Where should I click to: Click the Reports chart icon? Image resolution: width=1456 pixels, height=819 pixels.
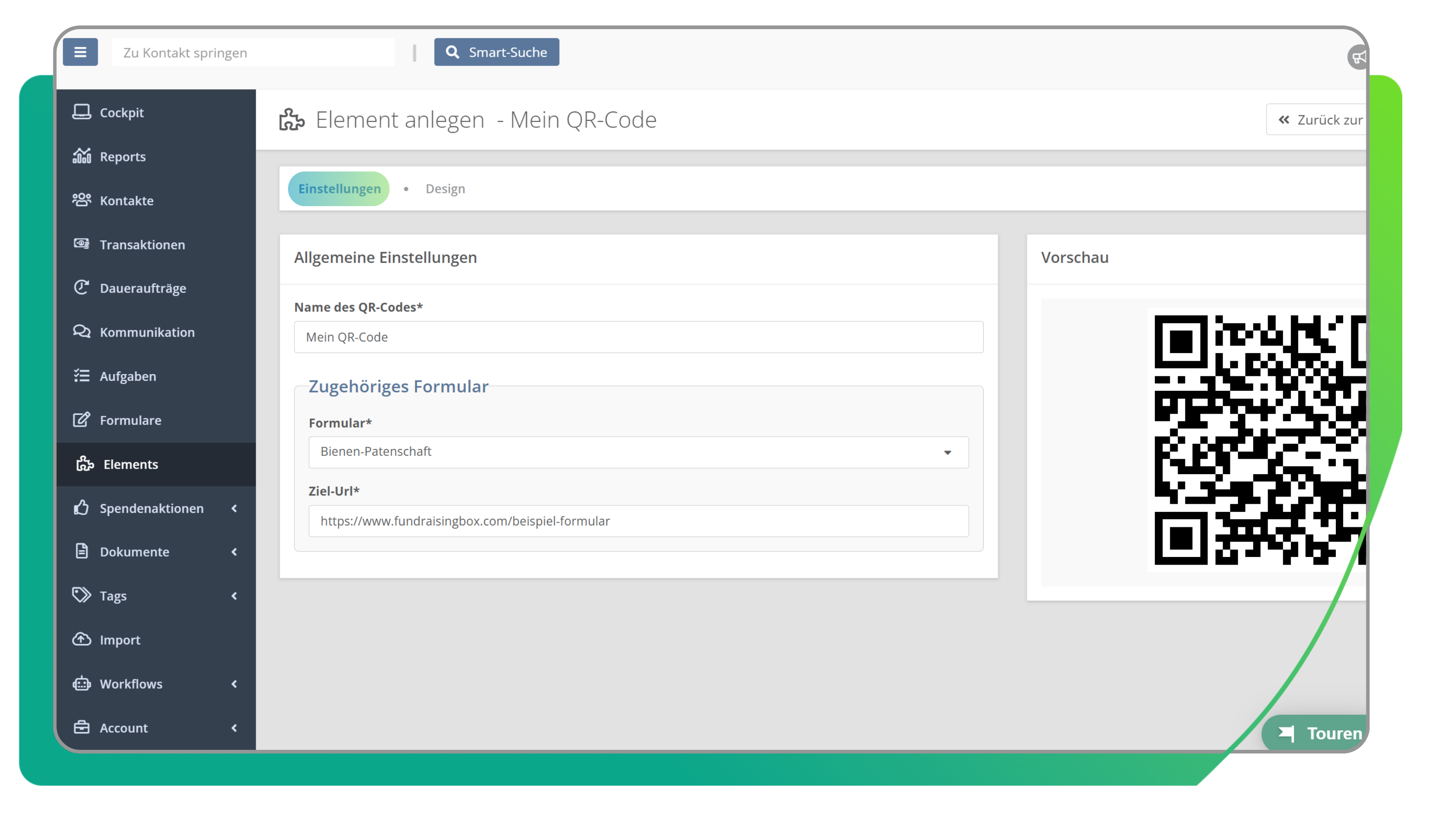[x=81, y=156]
